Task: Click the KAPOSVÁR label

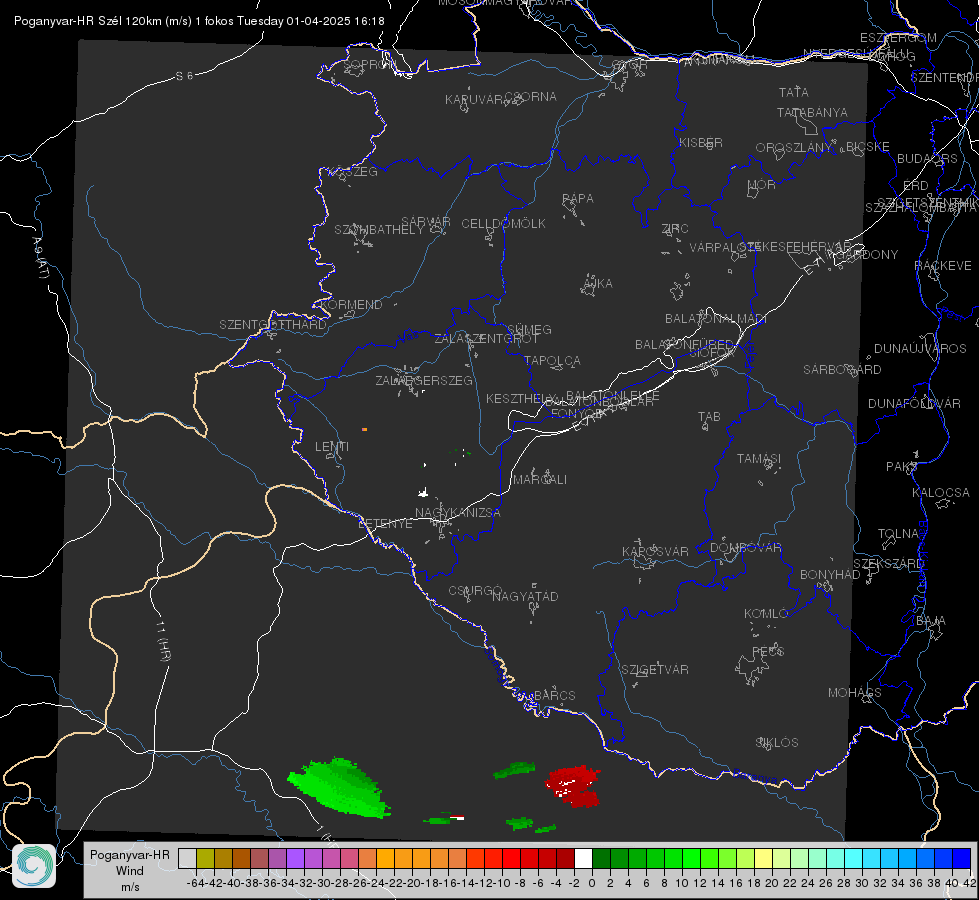Action: tap(655, 551)
